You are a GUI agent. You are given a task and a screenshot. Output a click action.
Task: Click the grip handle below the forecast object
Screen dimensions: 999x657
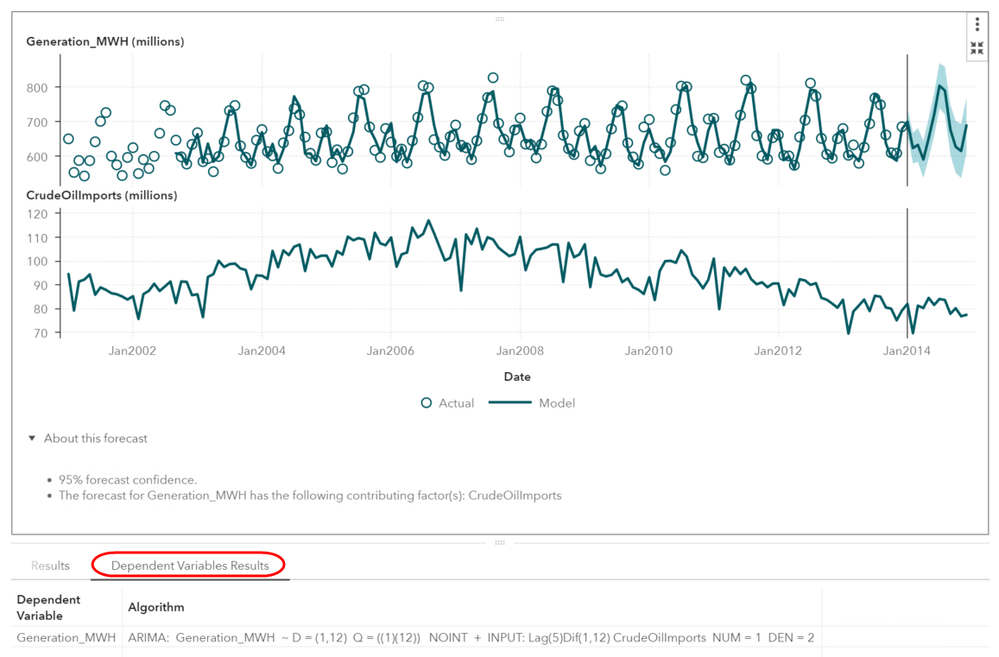[499, 542]
